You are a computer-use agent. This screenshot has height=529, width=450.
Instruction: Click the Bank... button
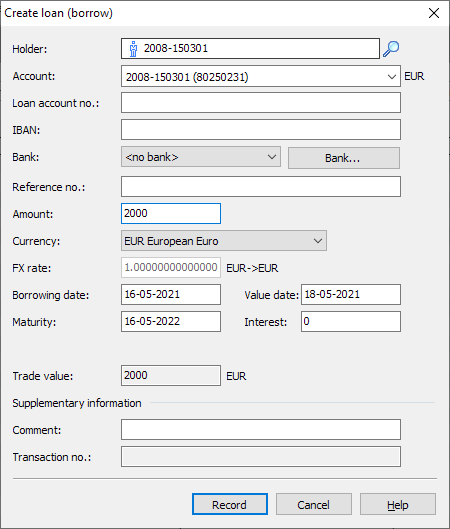click(x=344, y=158)
